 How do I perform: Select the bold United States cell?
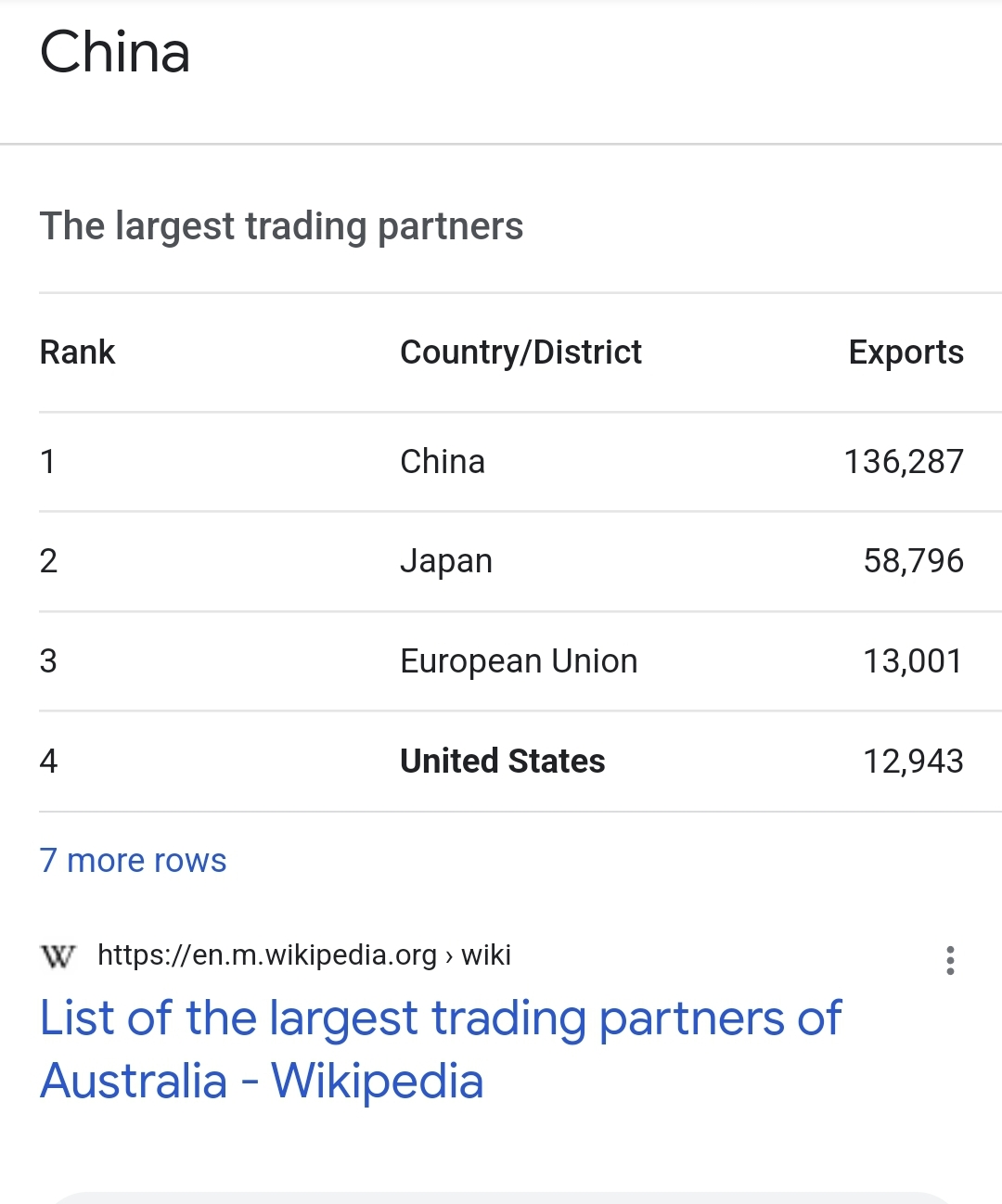502,762
